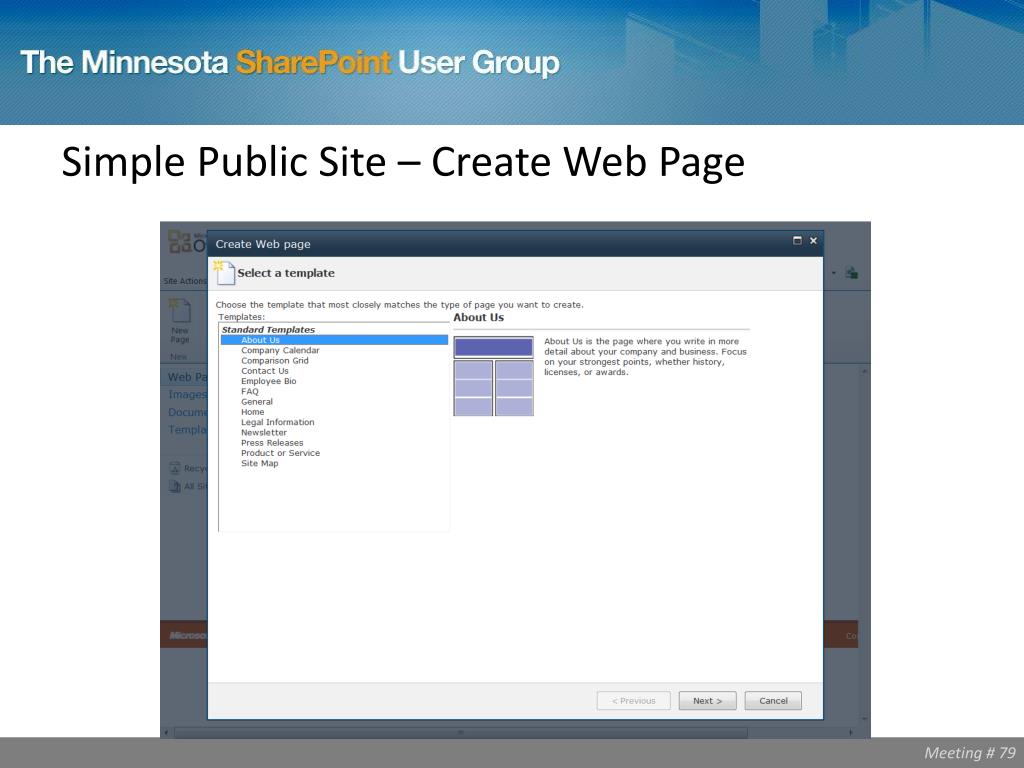Image resolution: width=1024 pixels, height=768 pixels.
Task: Select the Legal Information template
Action: [x=278, y=423]
